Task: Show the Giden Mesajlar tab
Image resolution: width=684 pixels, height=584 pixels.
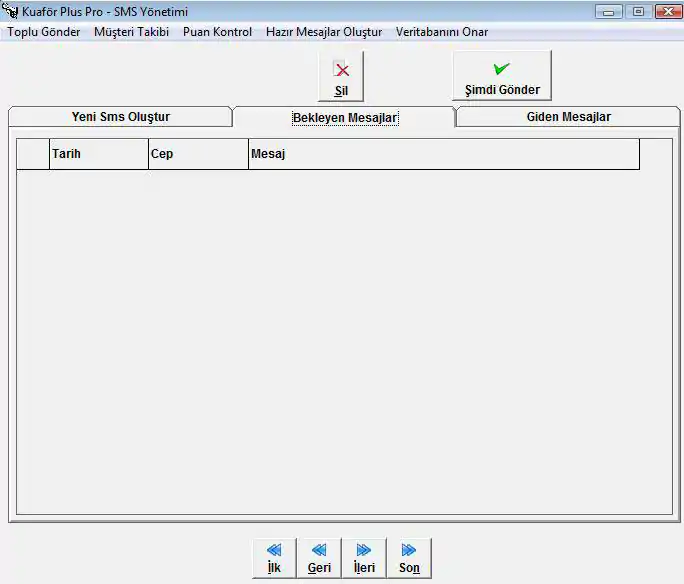Action: click(x=568, y=117)
